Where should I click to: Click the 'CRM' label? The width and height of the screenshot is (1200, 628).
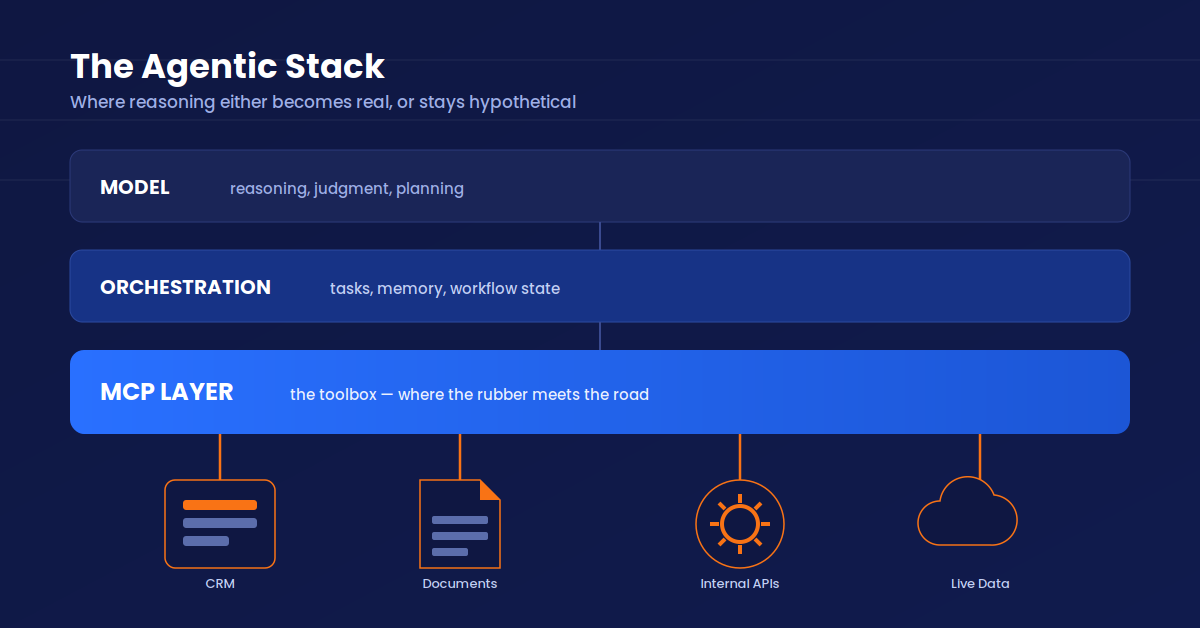[x=220, y=583]
